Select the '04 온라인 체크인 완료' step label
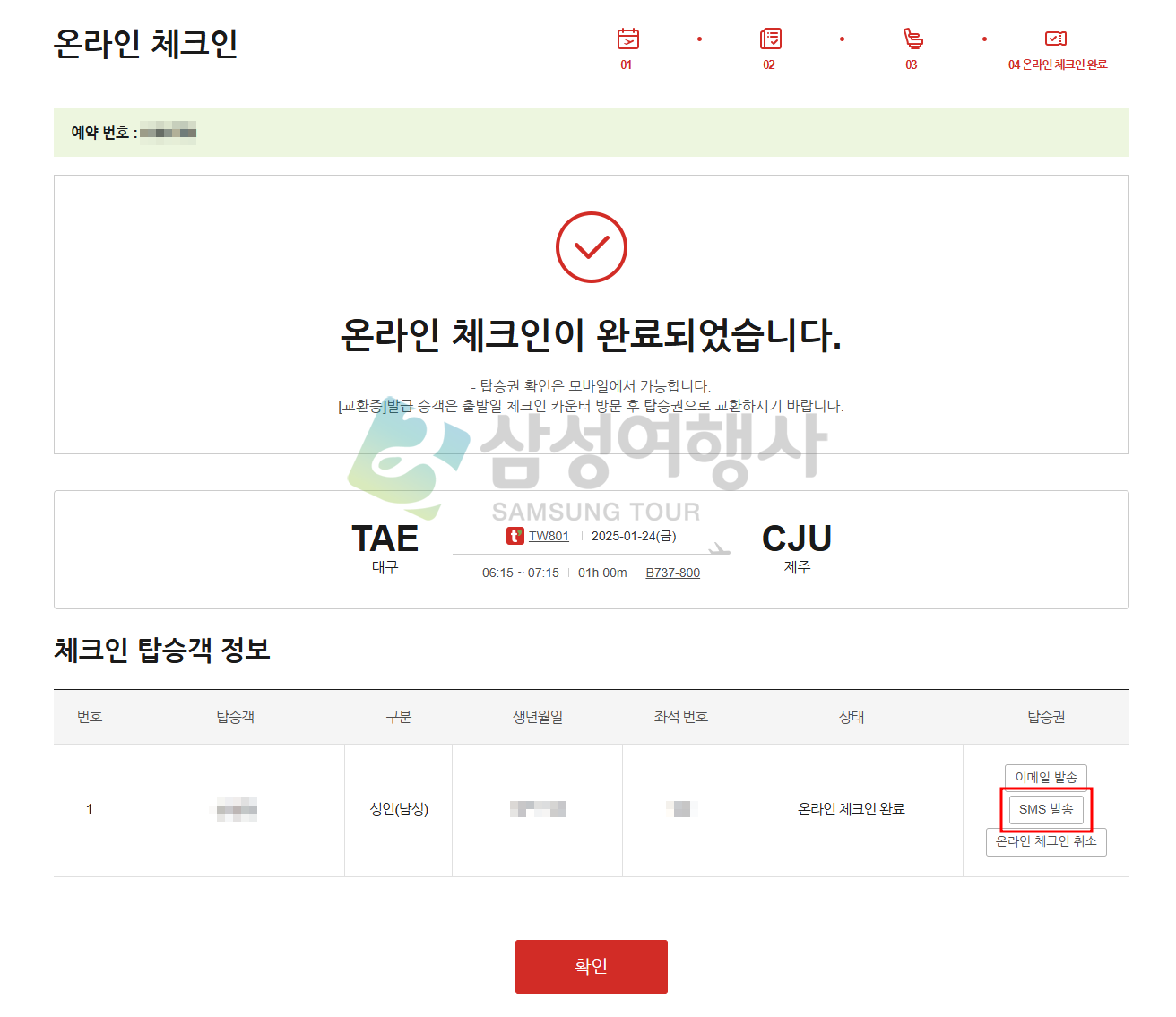 [1058, 65]
